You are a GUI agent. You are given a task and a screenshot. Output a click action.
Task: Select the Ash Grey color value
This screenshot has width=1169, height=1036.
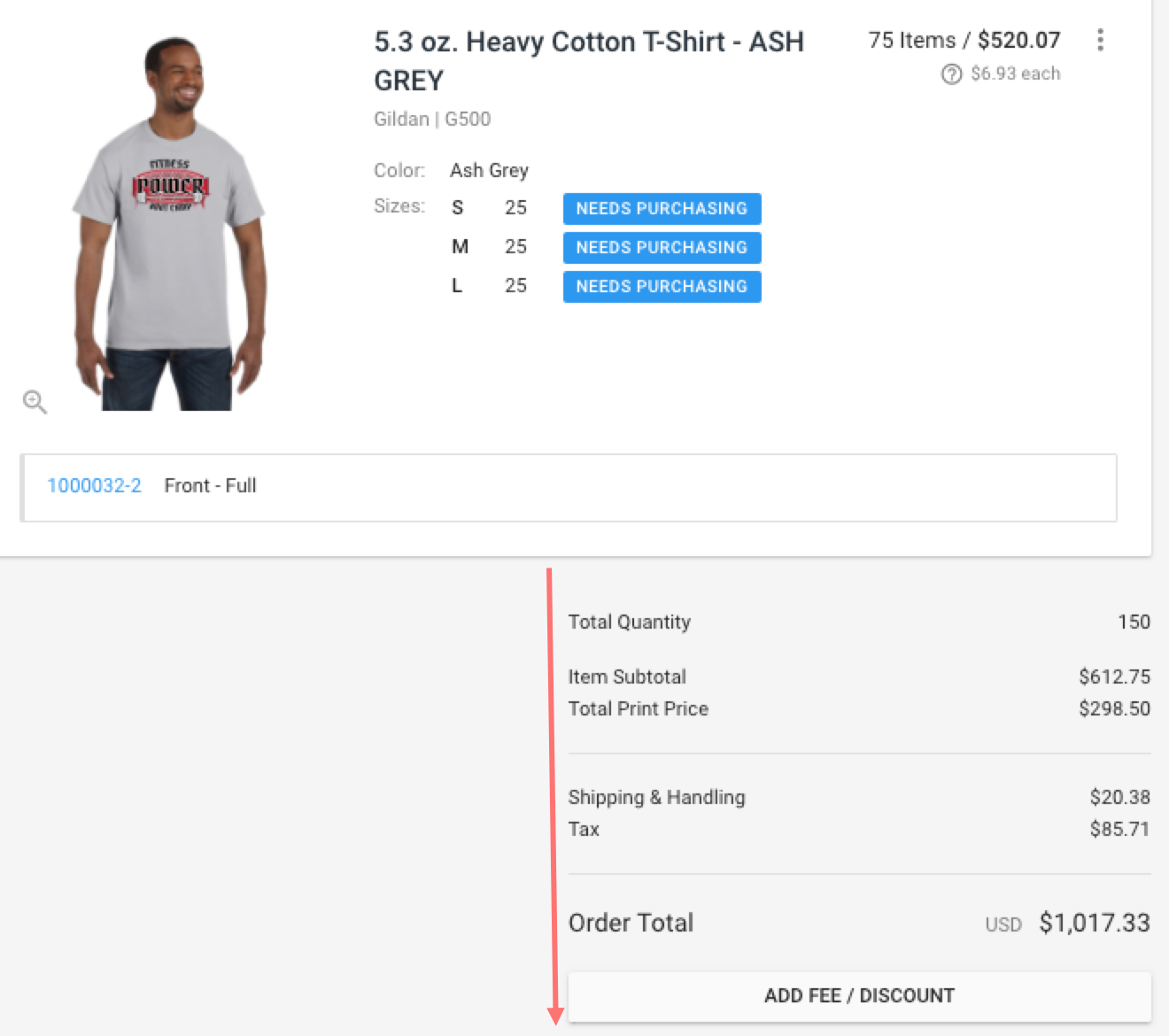click(489, 170)
